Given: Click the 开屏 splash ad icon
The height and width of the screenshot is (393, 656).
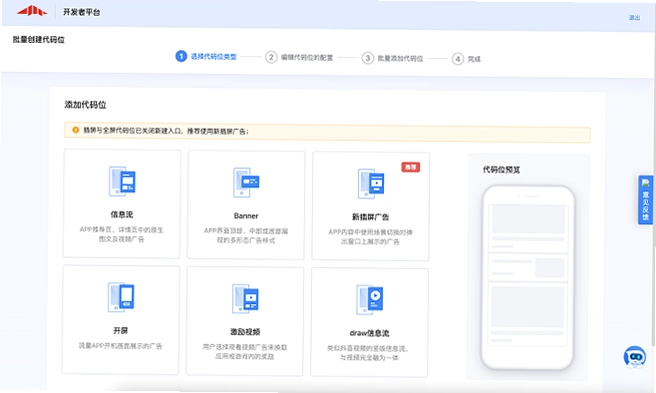Looking at the screenshot, I should (121, 297).
